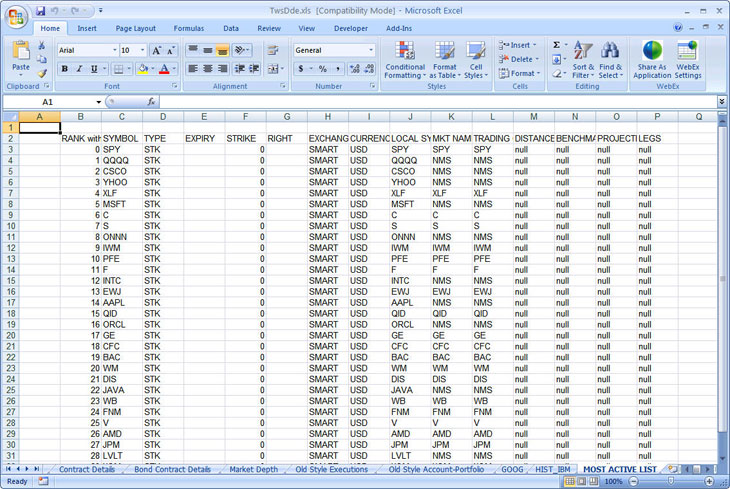Click zoom in plus button
Viewport: 730px width, 489px height.
coord(709,481)
